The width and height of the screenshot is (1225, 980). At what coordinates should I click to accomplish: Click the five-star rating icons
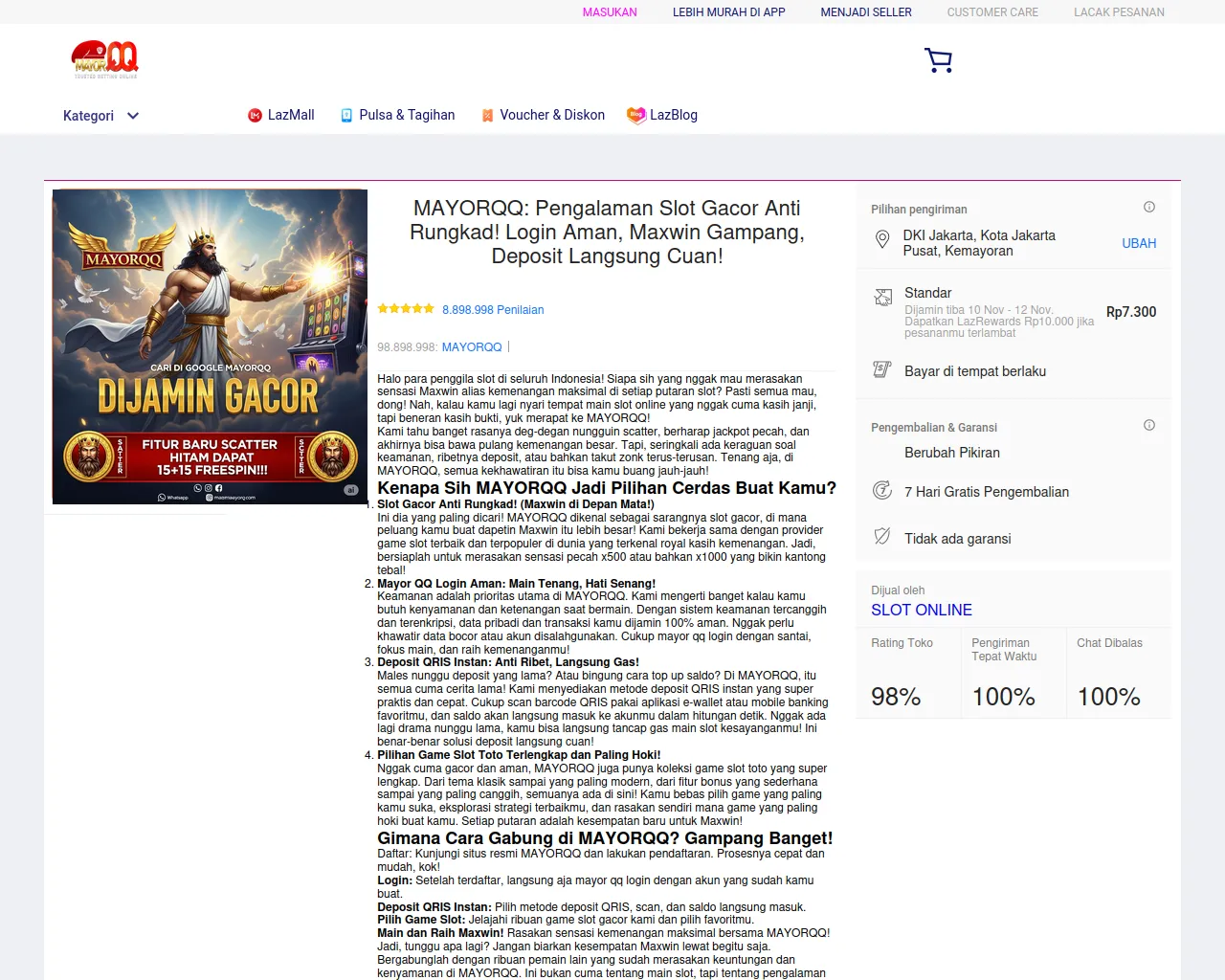[406, 309]
